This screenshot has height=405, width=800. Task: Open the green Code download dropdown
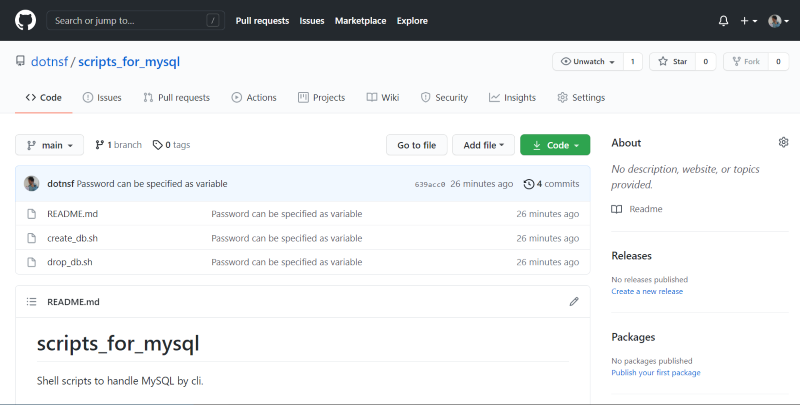555,145
